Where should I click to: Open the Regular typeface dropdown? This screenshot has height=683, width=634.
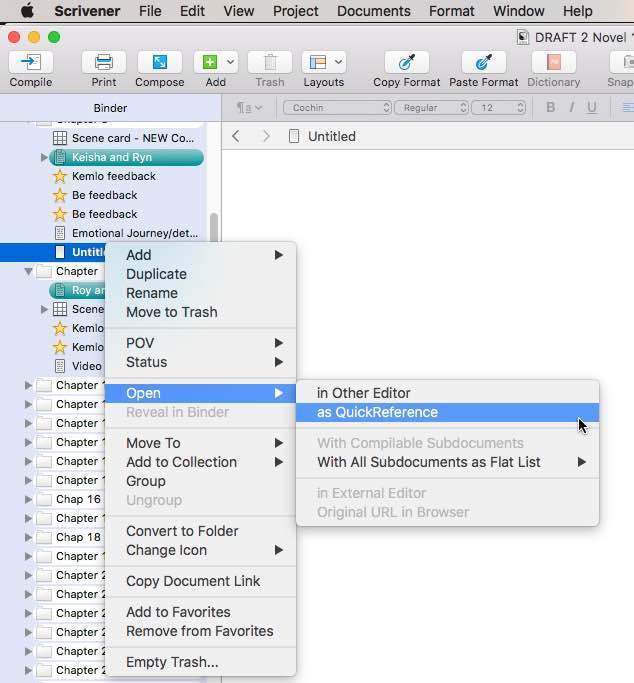click(431, 108)
